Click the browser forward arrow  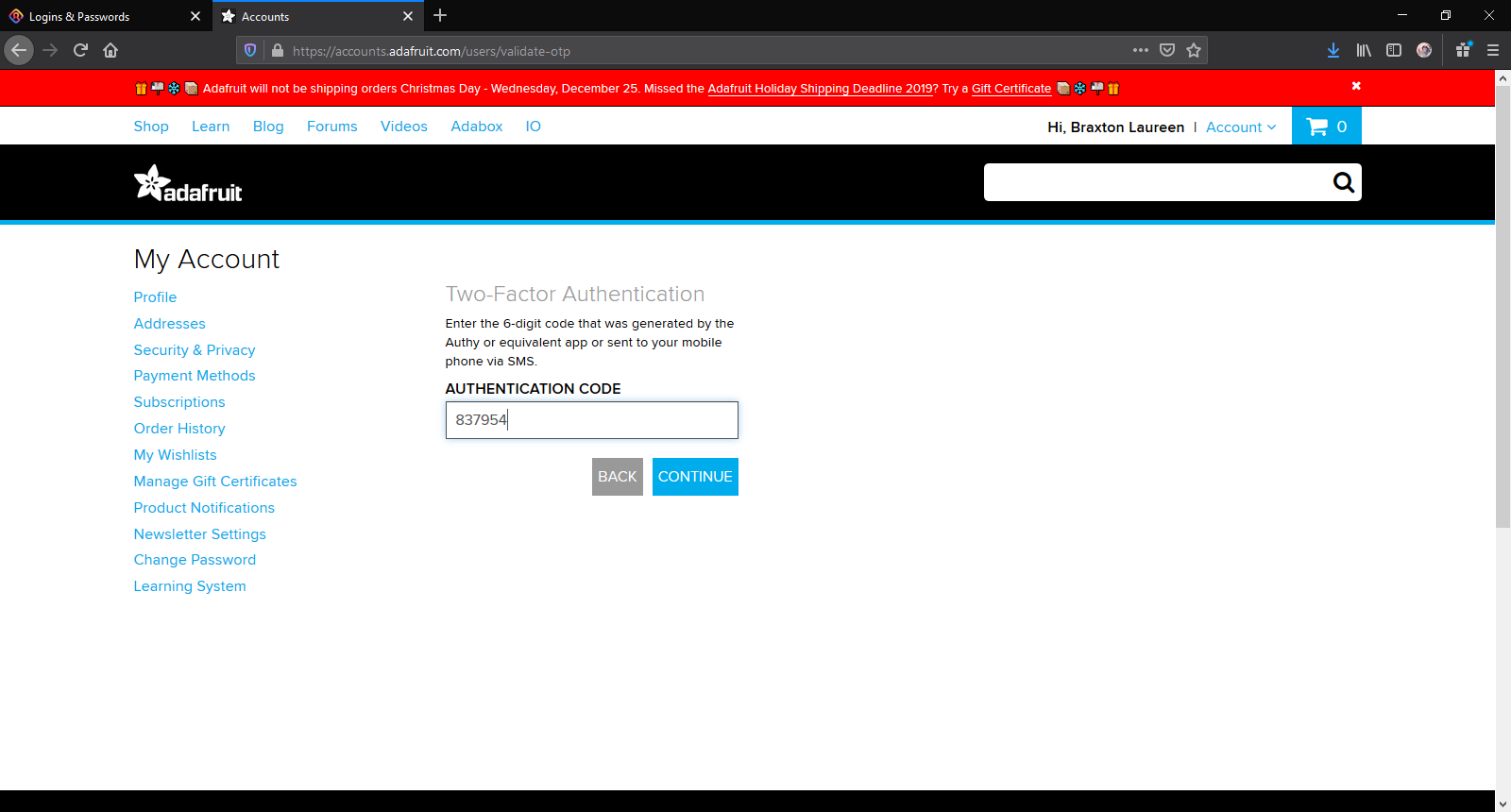[x=51, y=50]
